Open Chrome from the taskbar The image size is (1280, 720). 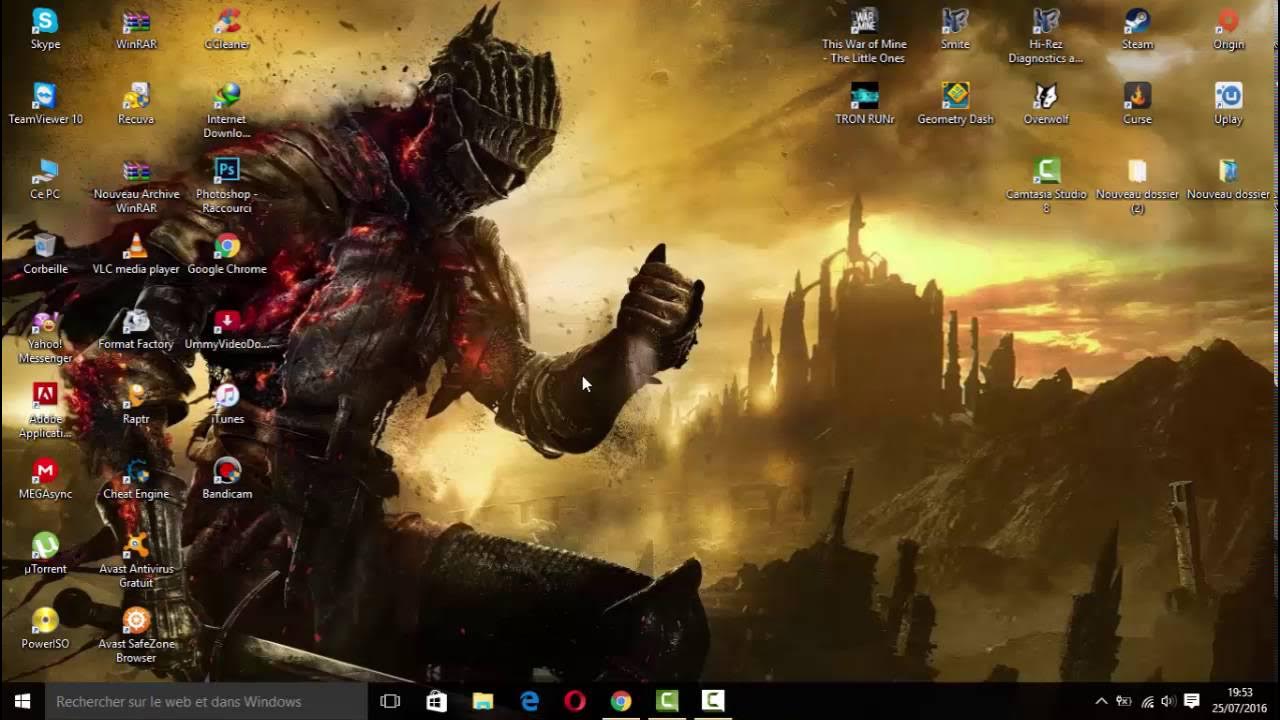pyautogui.click(x=621, y=701)
